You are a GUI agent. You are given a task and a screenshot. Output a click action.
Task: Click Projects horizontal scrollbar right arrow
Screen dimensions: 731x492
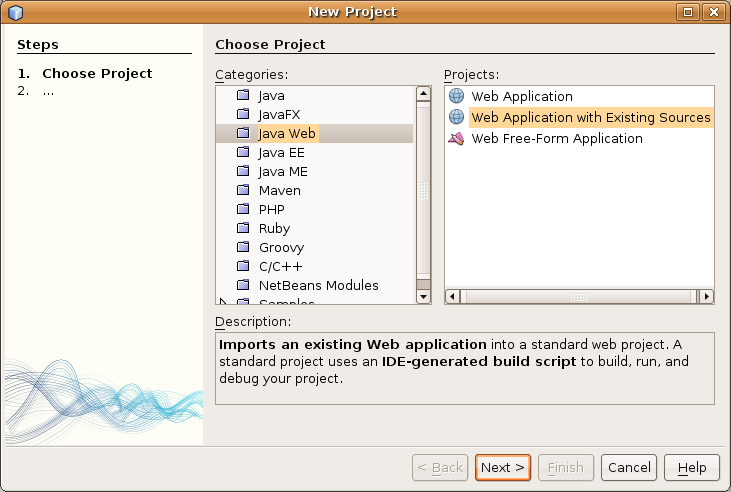(x=707, y=296)
